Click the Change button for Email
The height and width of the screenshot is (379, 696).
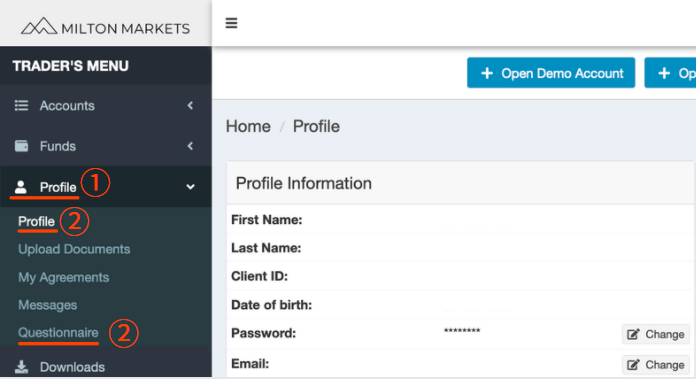tap(656, 365)
